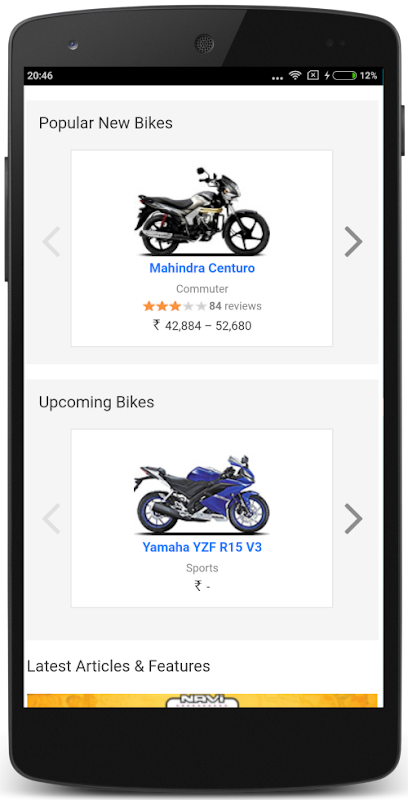Open the Yamaha YZF R15 V3 link
This screenshot has width=408, height=800.
[x=202, y=547]
